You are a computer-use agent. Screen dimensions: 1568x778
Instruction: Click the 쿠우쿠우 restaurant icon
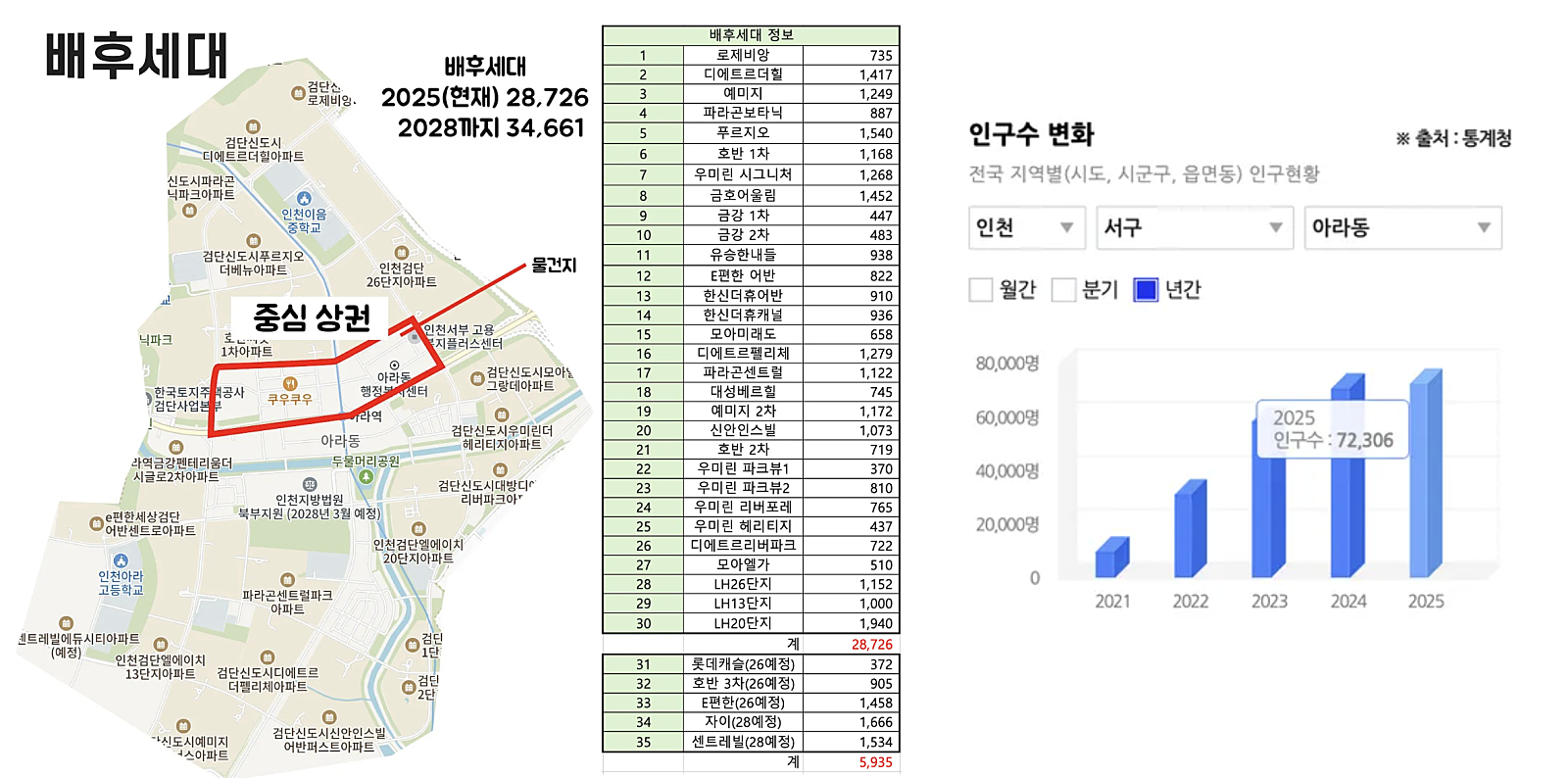[x=290, y=384]
